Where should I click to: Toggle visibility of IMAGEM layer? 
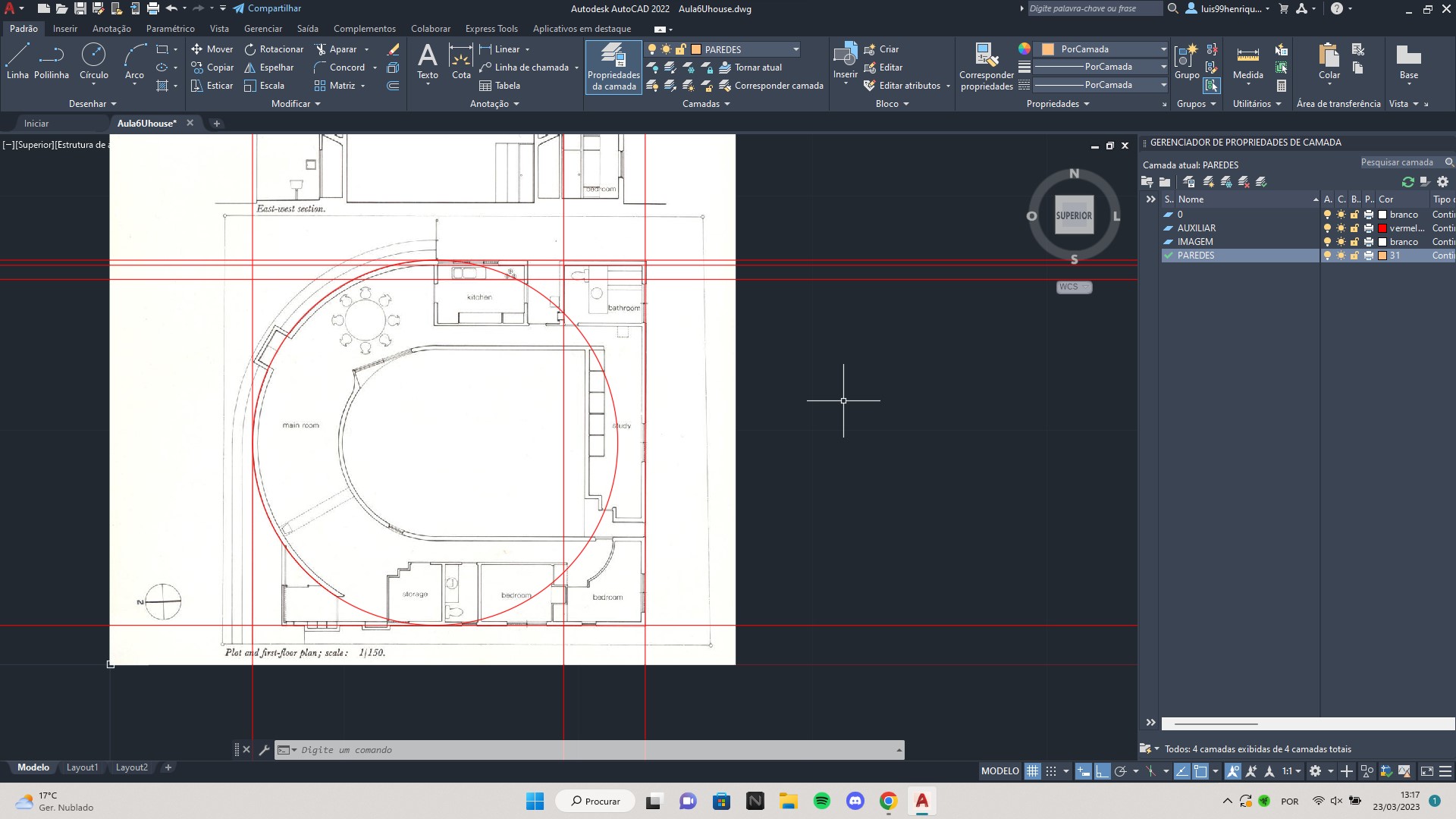(1326, 241)
